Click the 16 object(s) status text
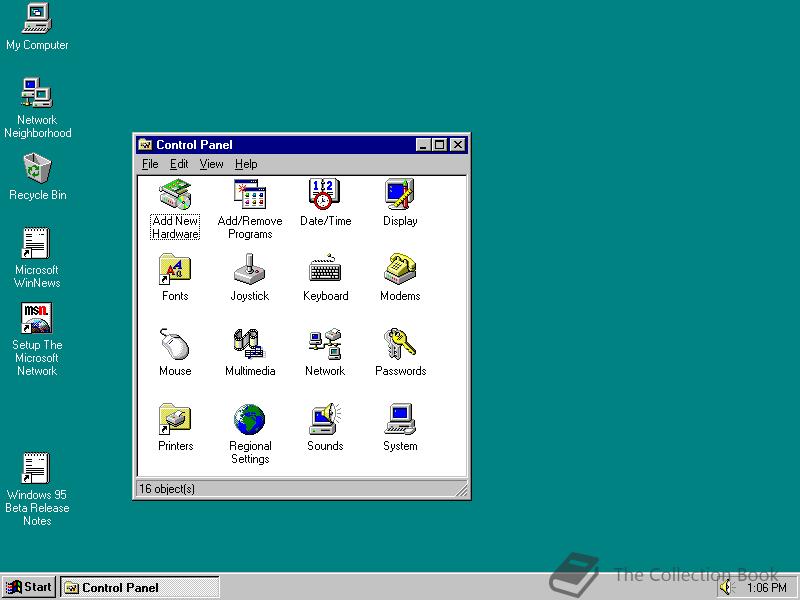Image resolution: width=800 pixels, height=600 pixels. pos(167,488)
